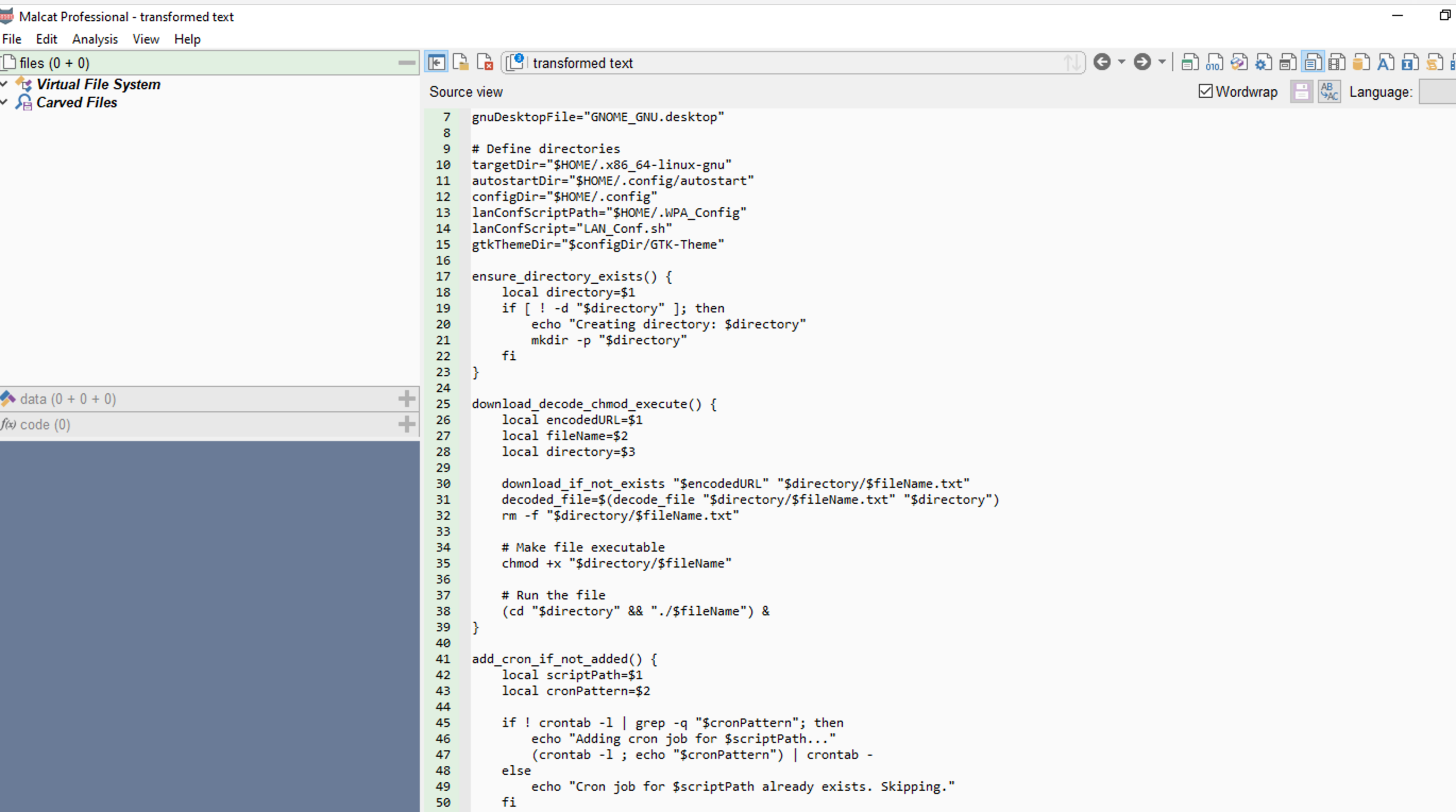Click the navigate back arrow
Viewport: 1456px width, 812px height.
pyautogui.click(x=1102, y=62)
